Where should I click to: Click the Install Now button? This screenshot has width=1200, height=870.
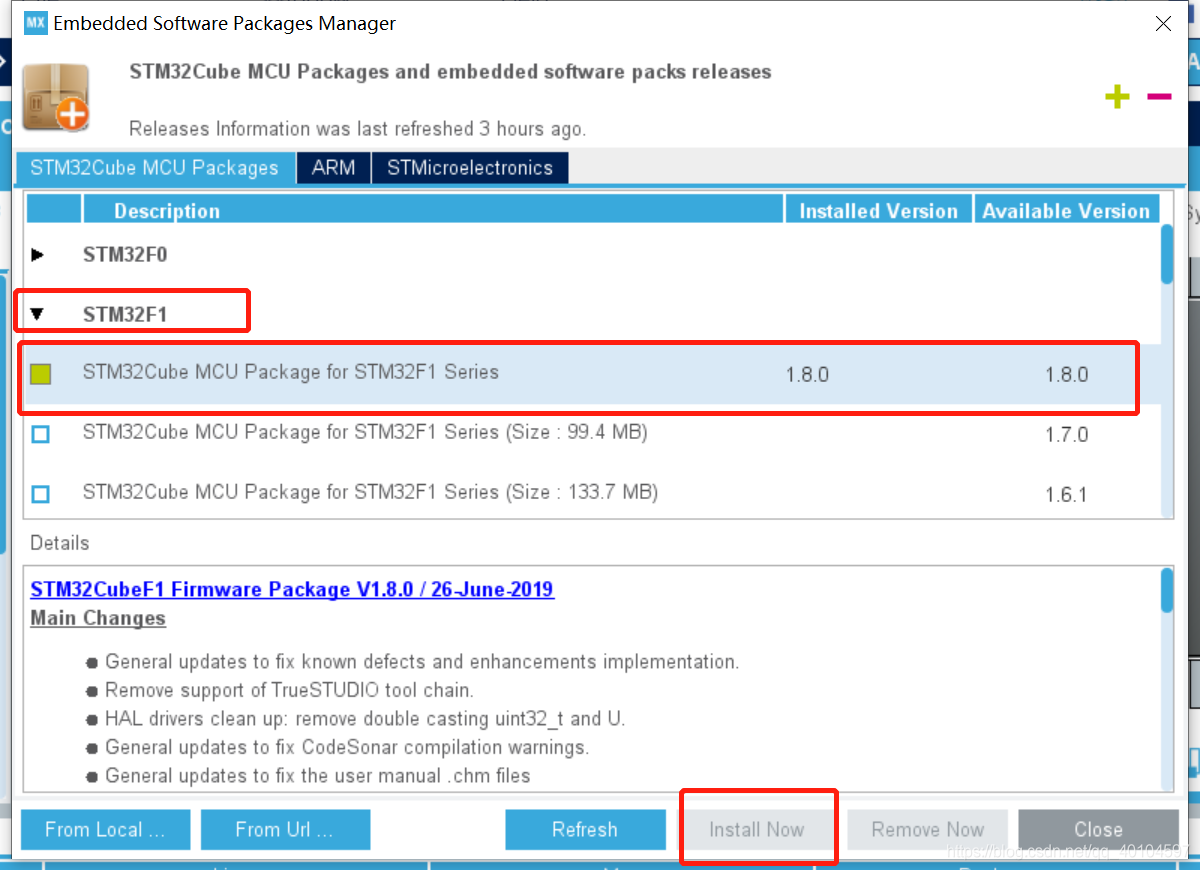[757, 829]
